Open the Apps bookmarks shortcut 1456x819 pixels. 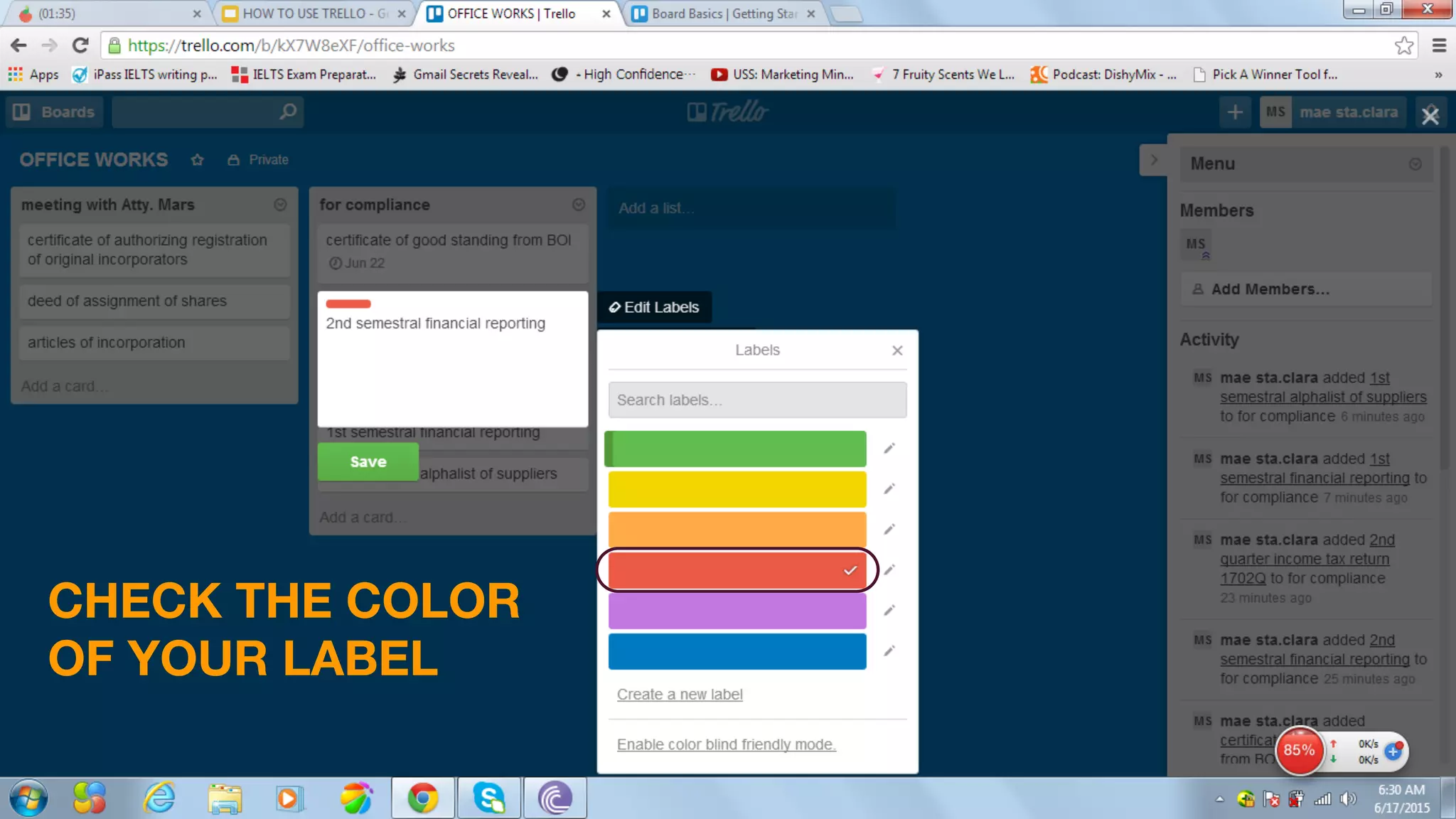pyautogui.click(x=33, y=75)
